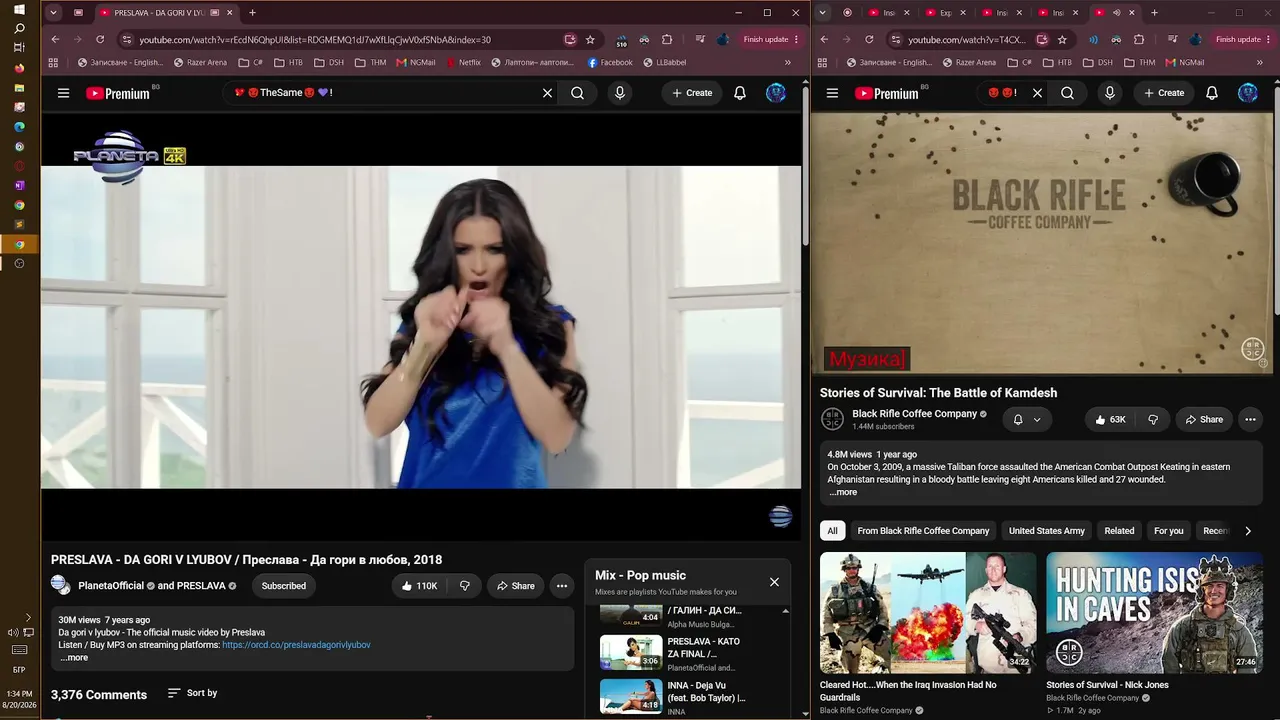
Task: Open YouTube guide menu in right window
Action: (x=832, y=93)
